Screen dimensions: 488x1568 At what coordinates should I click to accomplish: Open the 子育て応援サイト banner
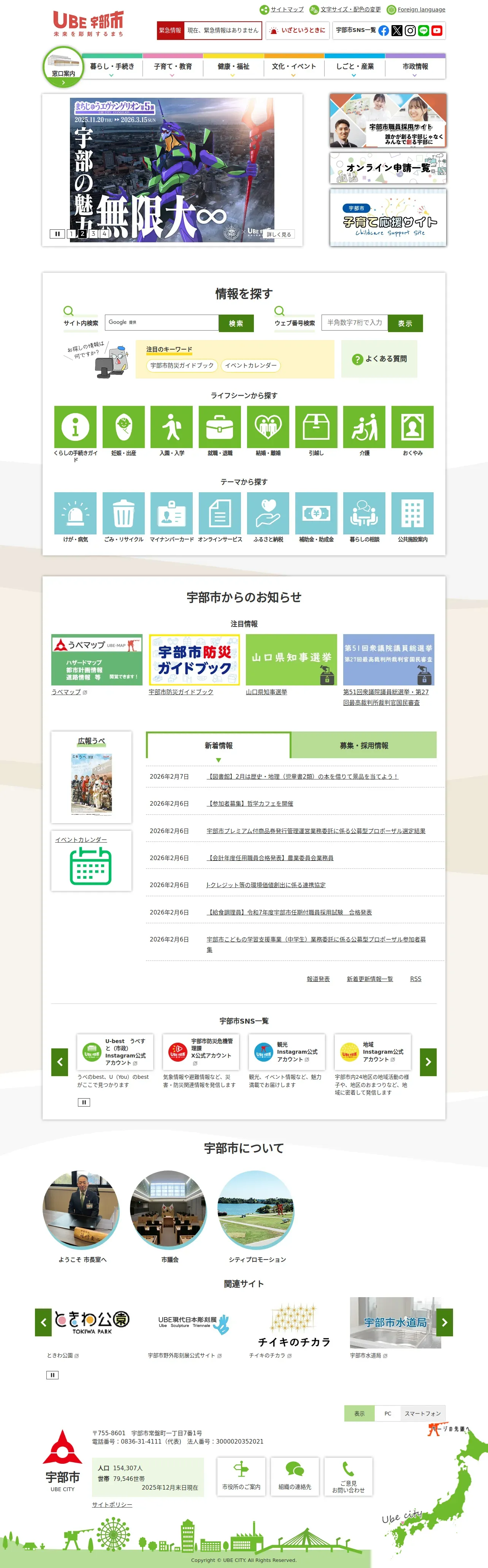pyautogui.click(x=388, y=217)
